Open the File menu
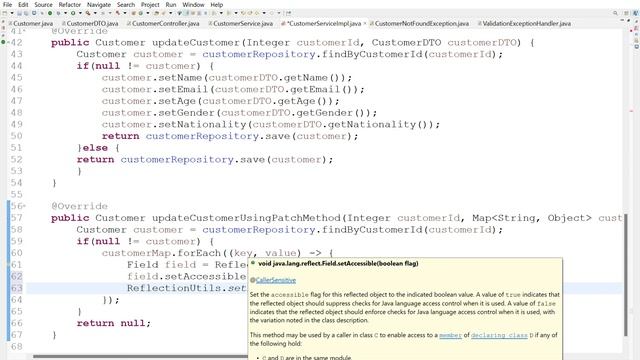 (x=7, y=5)
